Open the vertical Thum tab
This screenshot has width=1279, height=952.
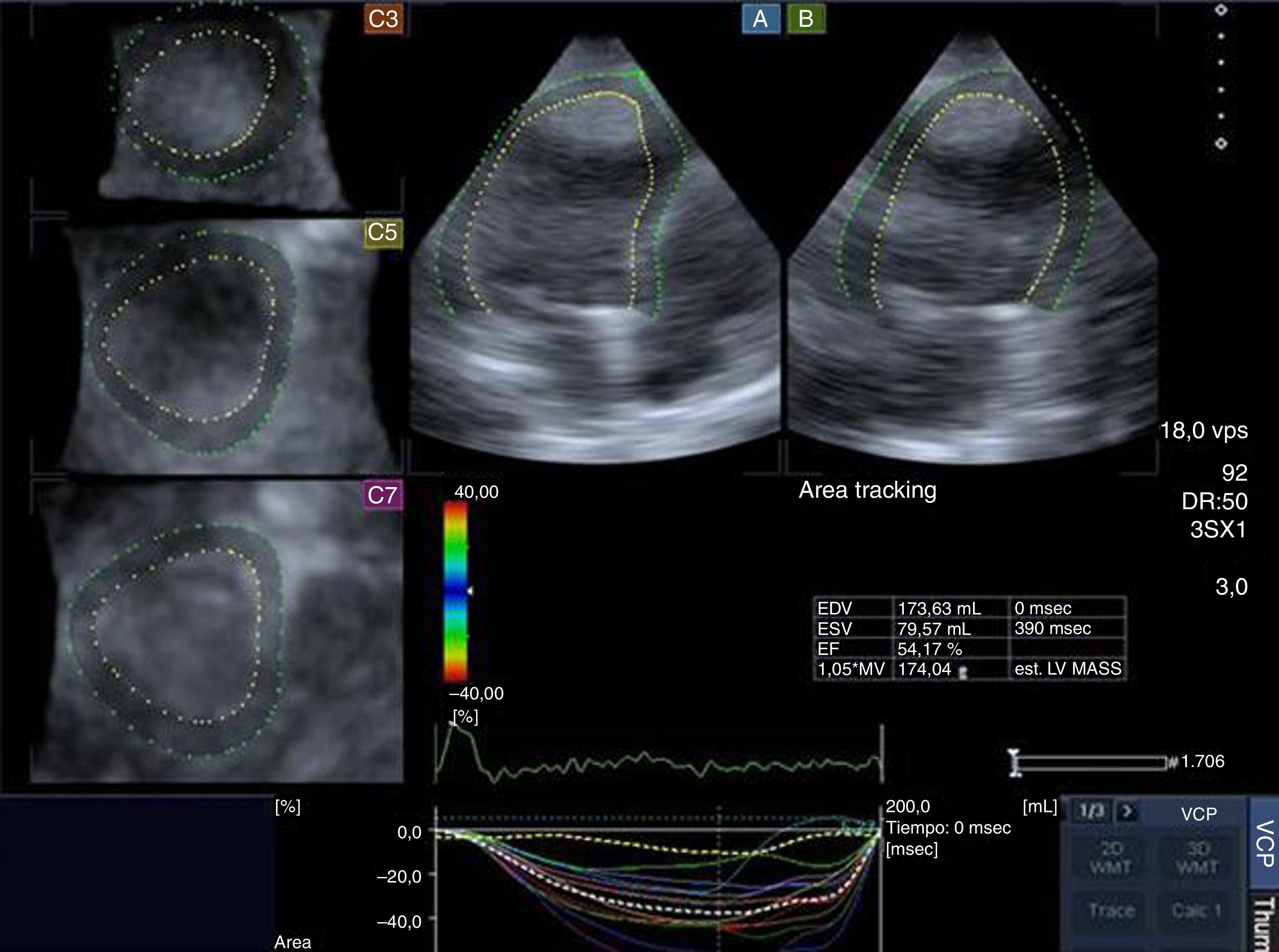1263,923
